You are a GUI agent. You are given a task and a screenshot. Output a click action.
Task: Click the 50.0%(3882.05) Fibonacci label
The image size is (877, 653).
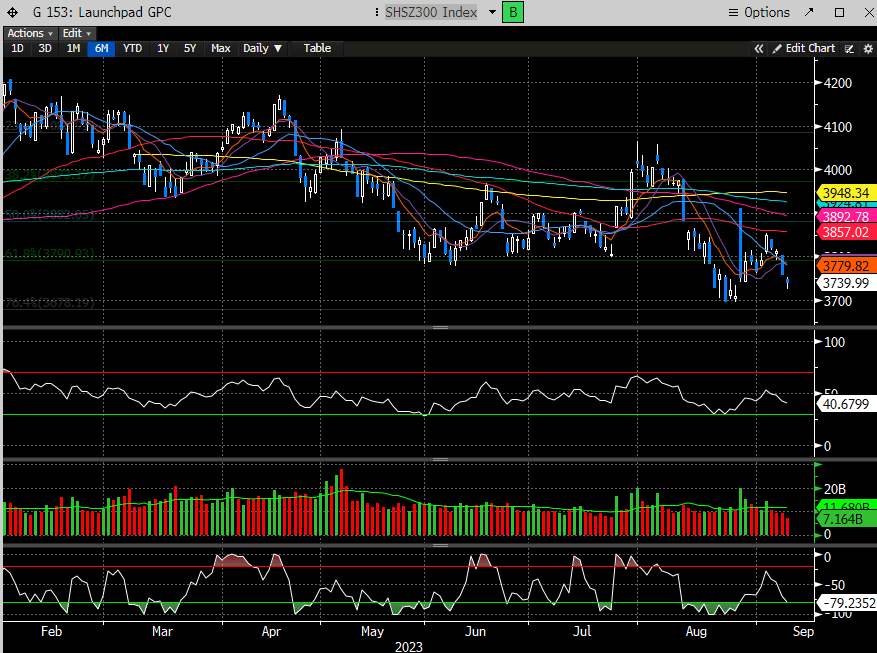[x=49, y=215]
